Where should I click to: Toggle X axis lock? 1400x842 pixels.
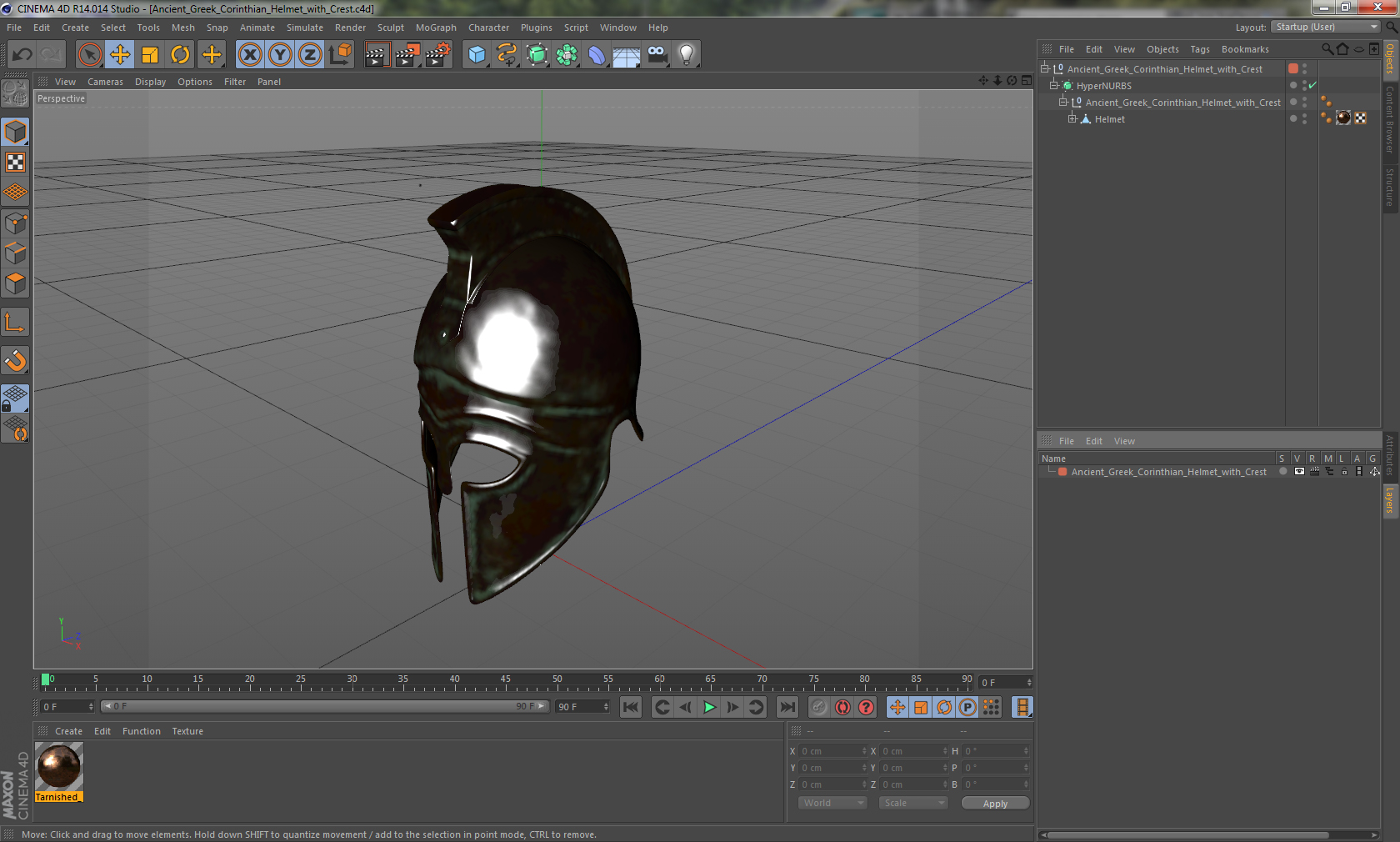tap(250, 55)
